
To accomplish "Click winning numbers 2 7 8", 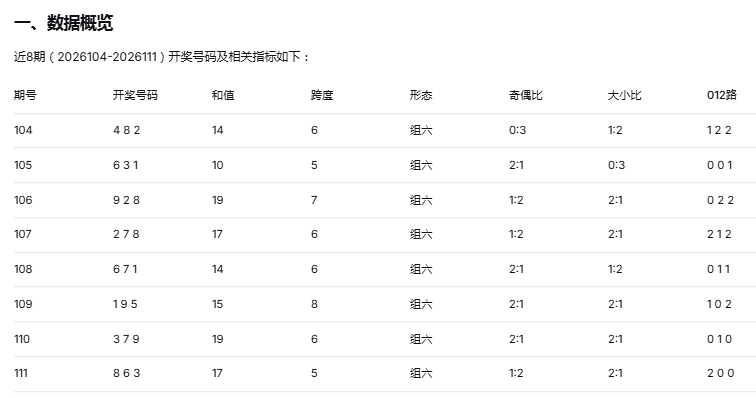I will 126,234.
